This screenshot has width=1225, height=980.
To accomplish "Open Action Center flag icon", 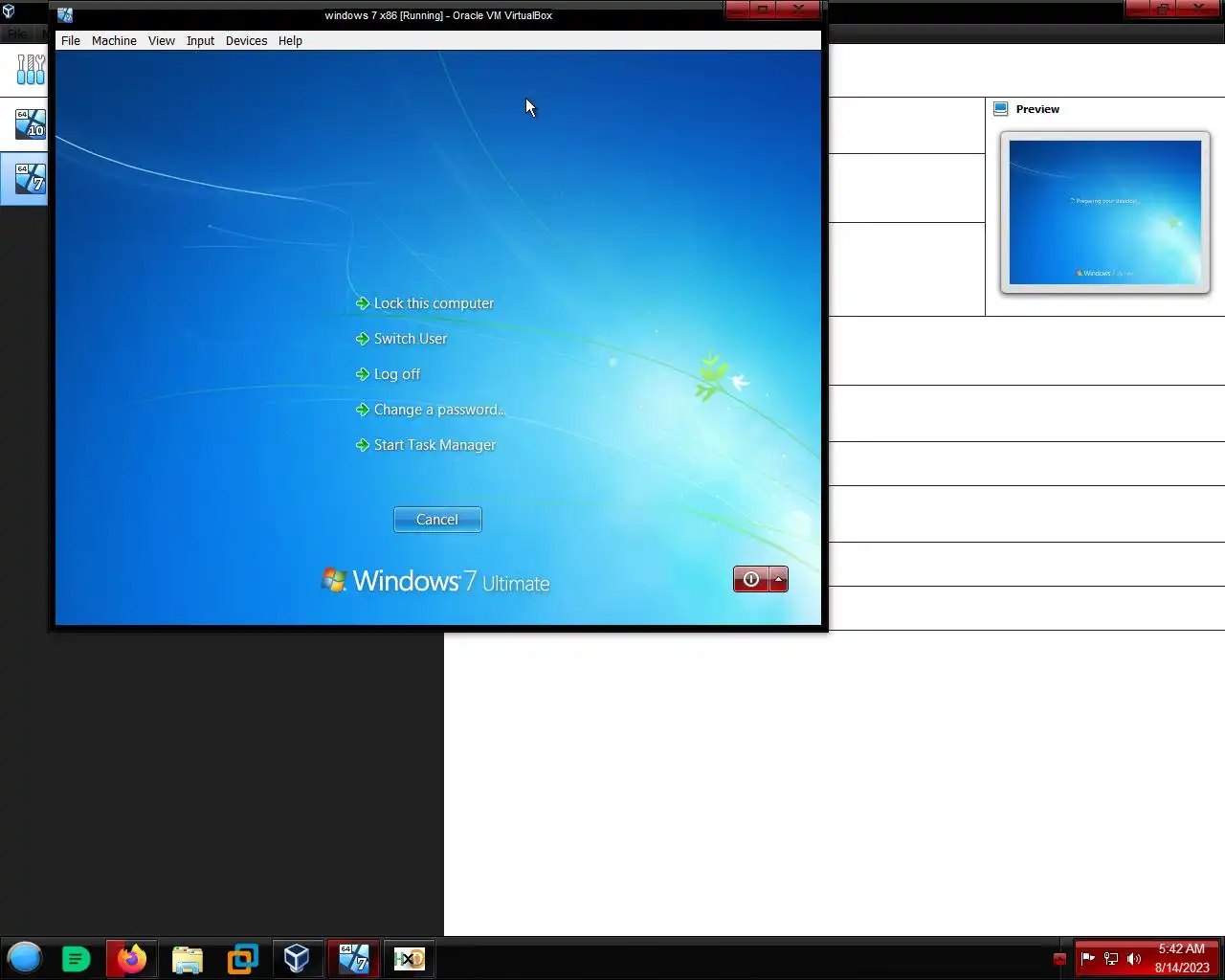I will coord(1087,958).
